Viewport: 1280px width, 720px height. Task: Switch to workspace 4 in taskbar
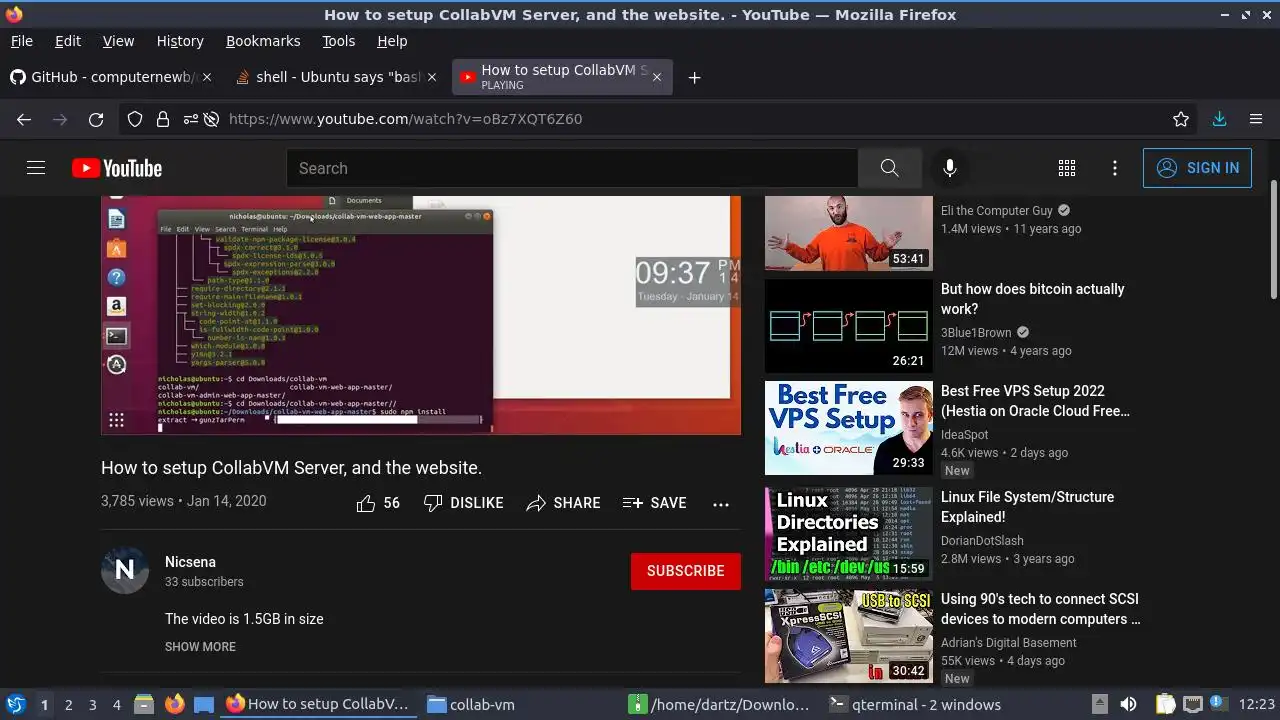point(116,705)
